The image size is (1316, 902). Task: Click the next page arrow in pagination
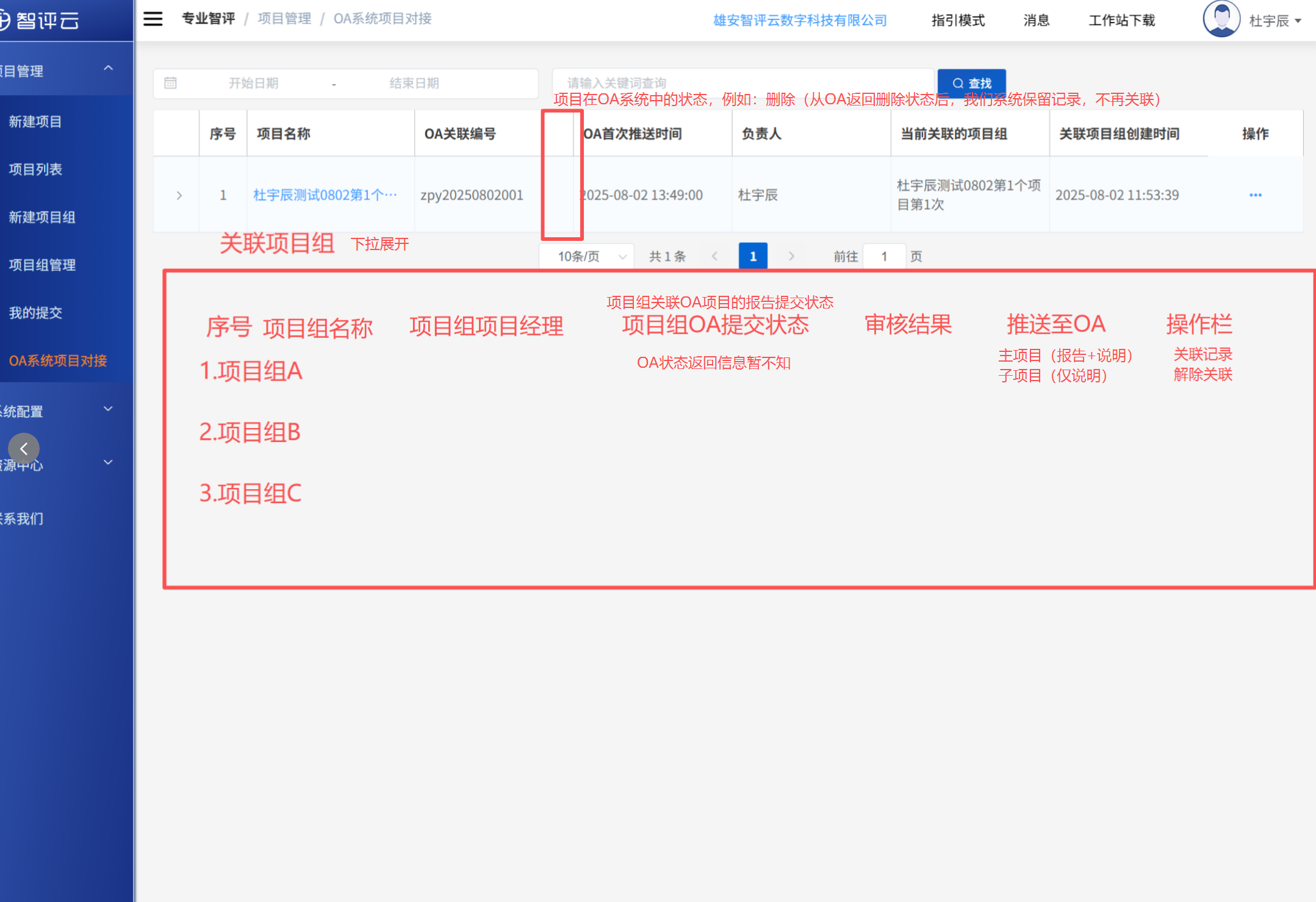[791, 256]
